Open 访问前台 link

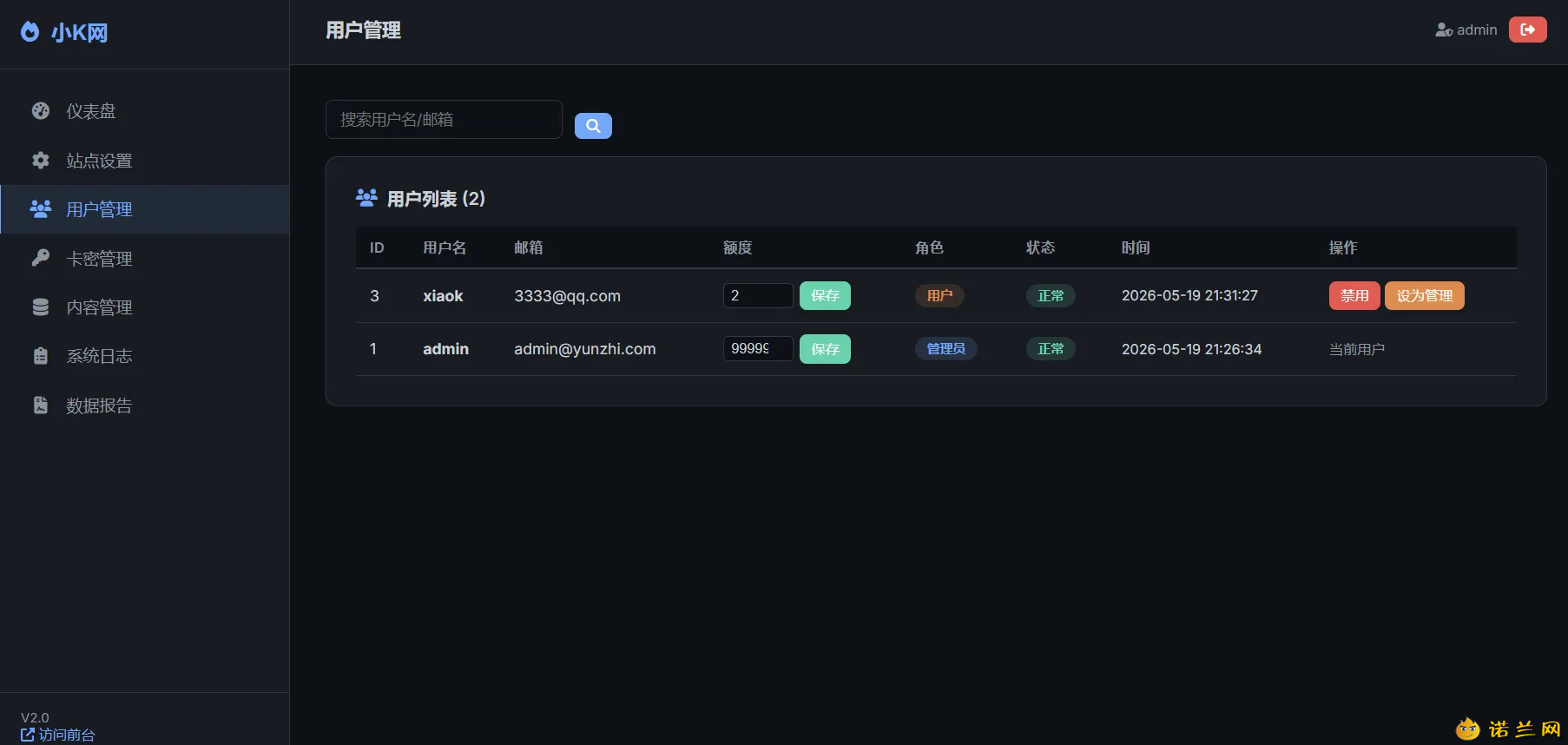[x=58, y=735]
